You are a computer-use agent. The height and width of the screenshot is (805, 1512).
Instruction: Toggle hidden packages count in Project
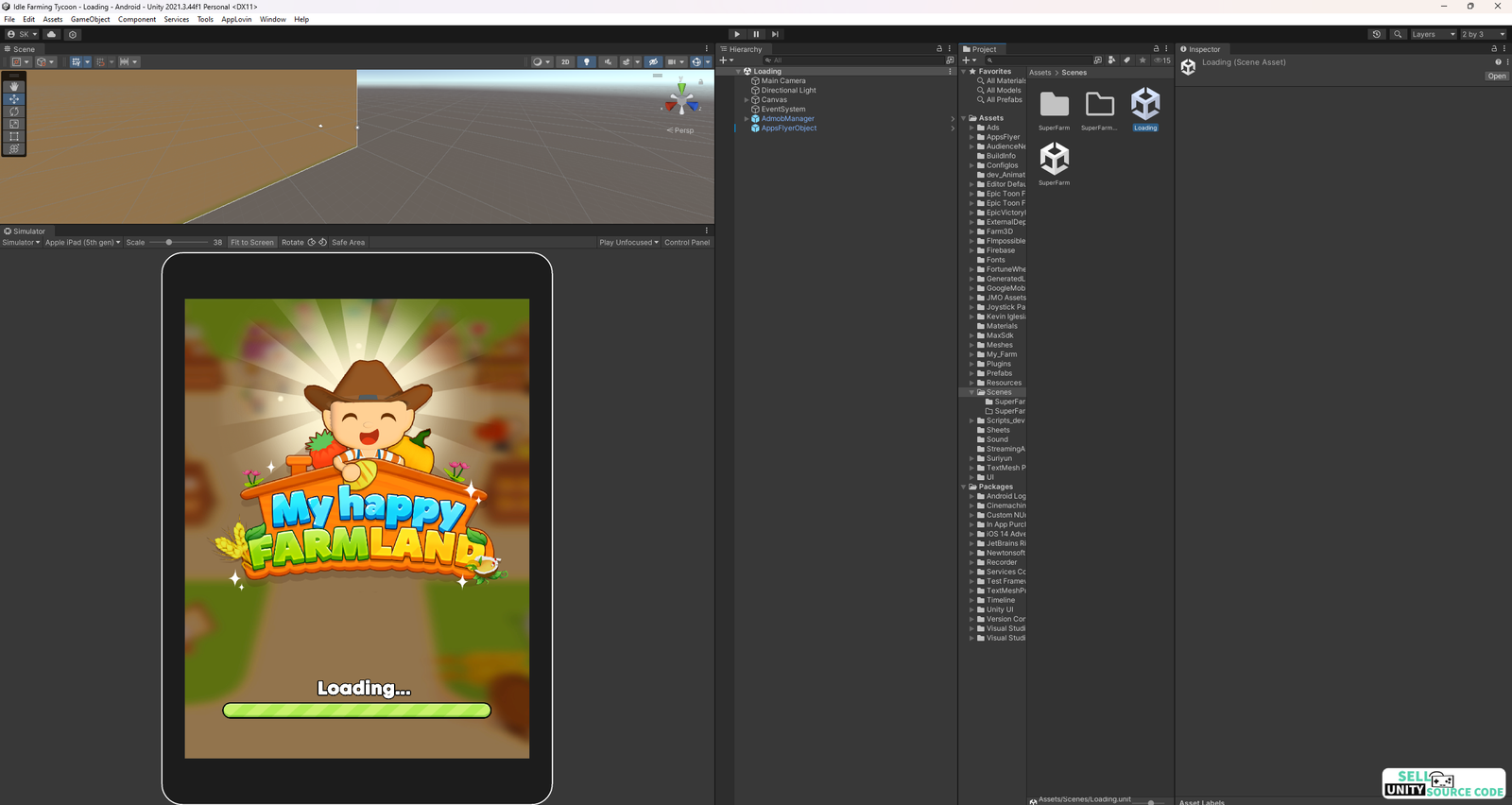[x=1162, y=60]
